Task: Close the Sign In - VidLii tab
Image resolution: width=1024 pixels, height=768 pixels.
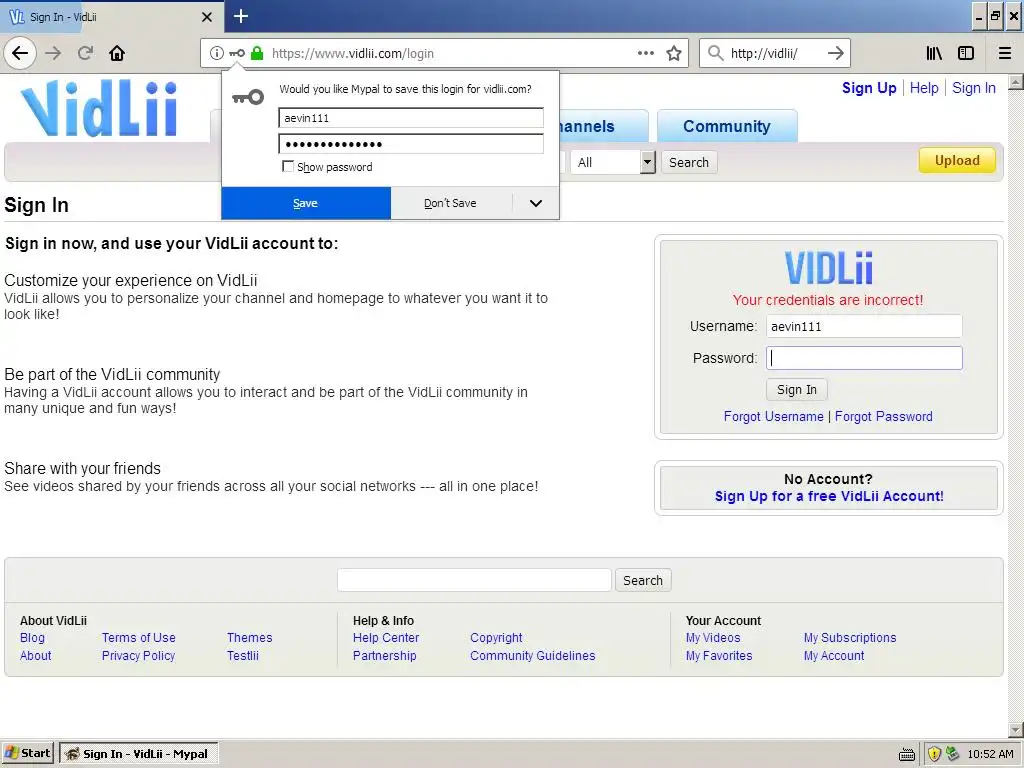Action: [x=207, y=17]
